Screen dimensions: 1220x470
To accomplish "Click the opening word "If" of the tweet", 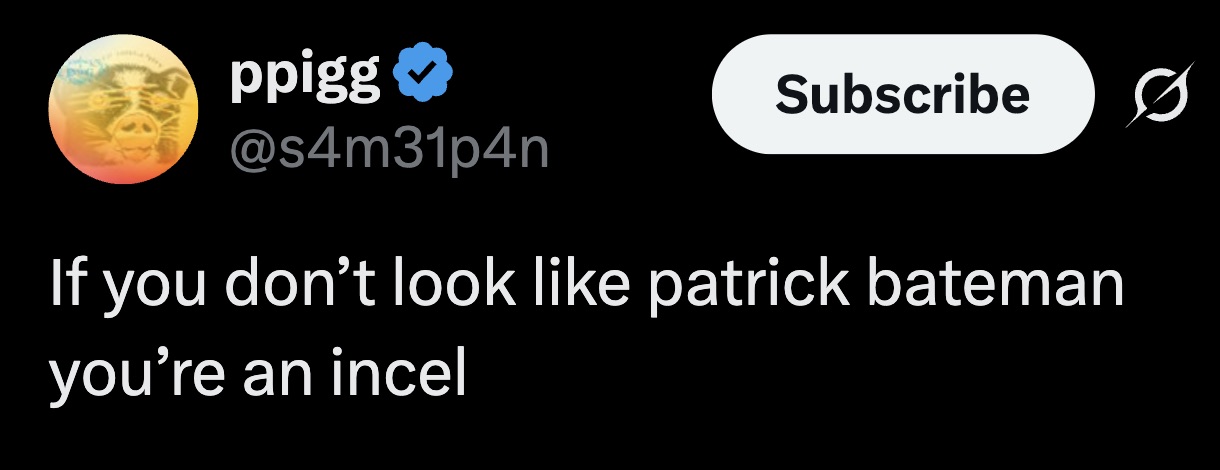I will (x=63, y=284).
